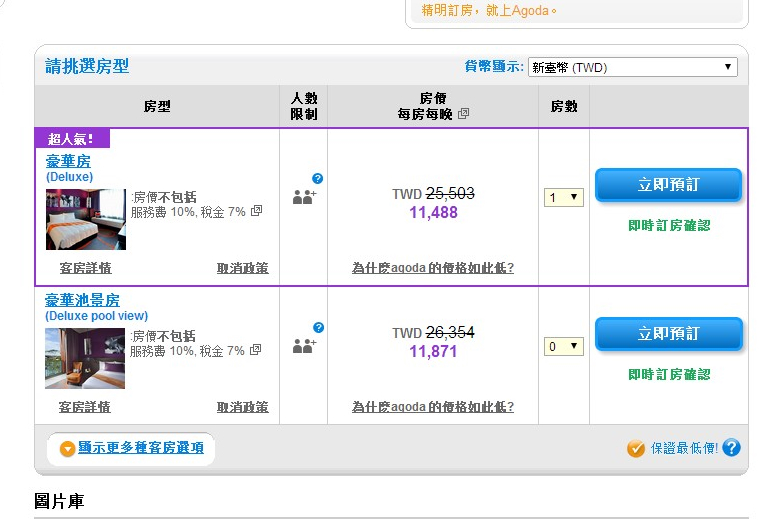The image size is (781, 523).
Task: Click the 超人氣! badge label
Action: 72,138
